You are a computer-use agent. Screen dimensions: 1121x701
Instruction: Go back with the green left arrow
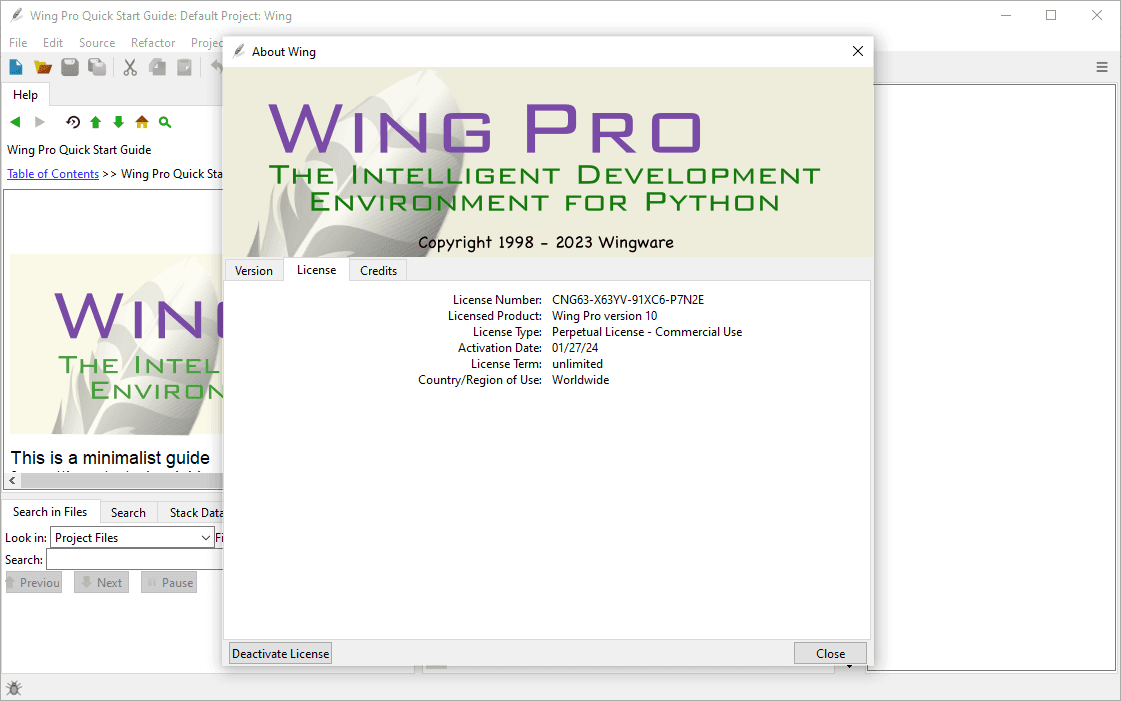pos(15,122)
